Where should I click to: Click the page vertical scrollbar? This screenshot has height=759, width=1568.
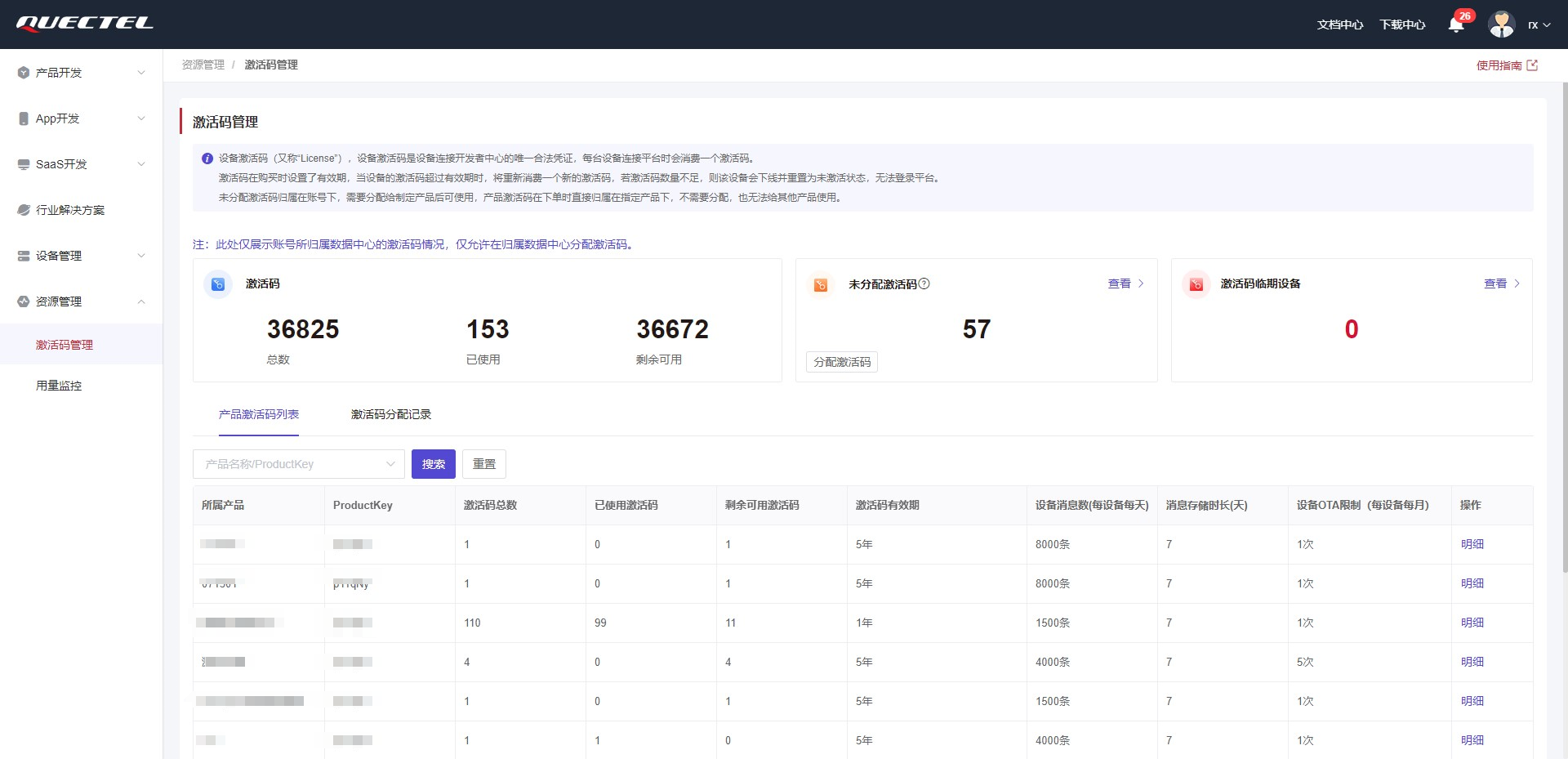1565,327
